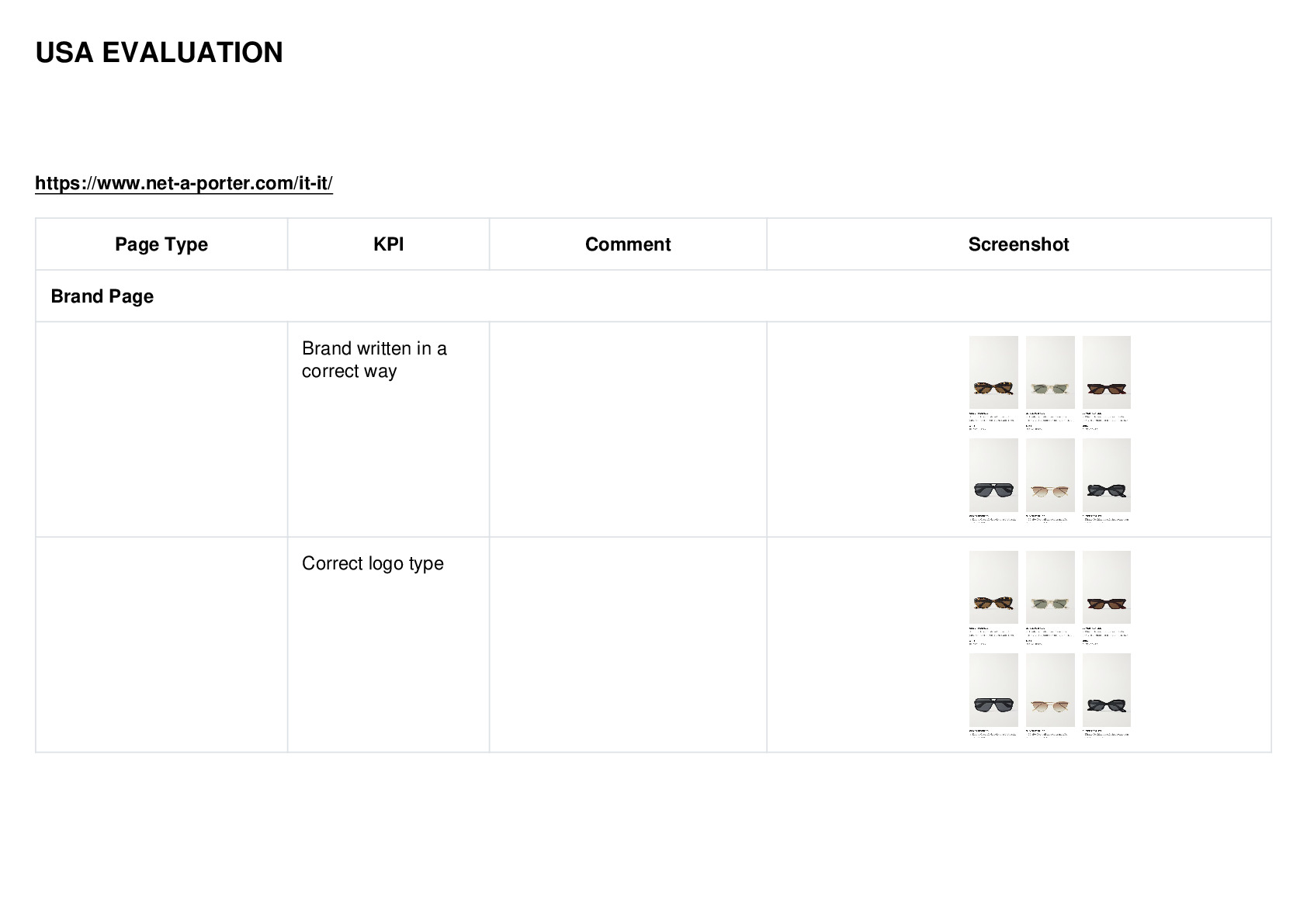Select the Page Type column header
Image resolution: width=1307 pixels, height=924 pixels.
tap(161, 244)
